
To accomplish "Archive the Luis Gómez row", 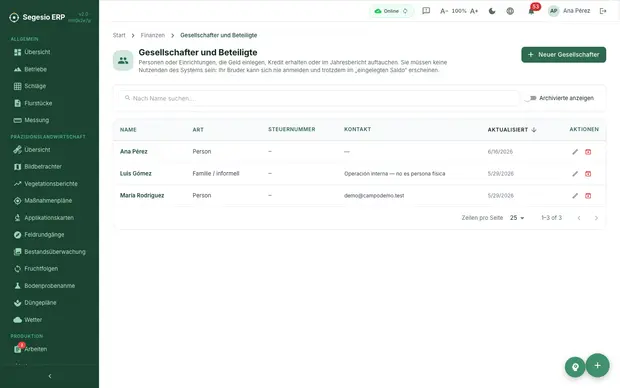I will 588,174.
